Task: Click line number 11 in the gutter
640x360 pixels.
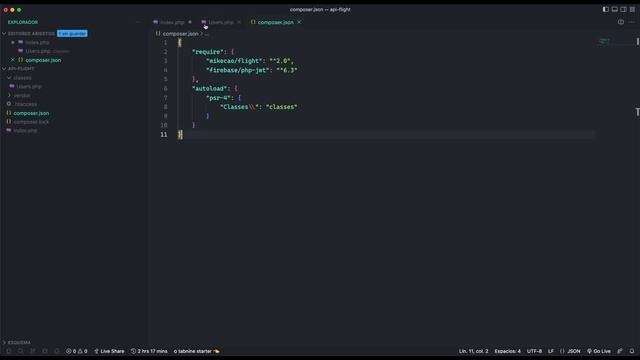Action: 164,135
